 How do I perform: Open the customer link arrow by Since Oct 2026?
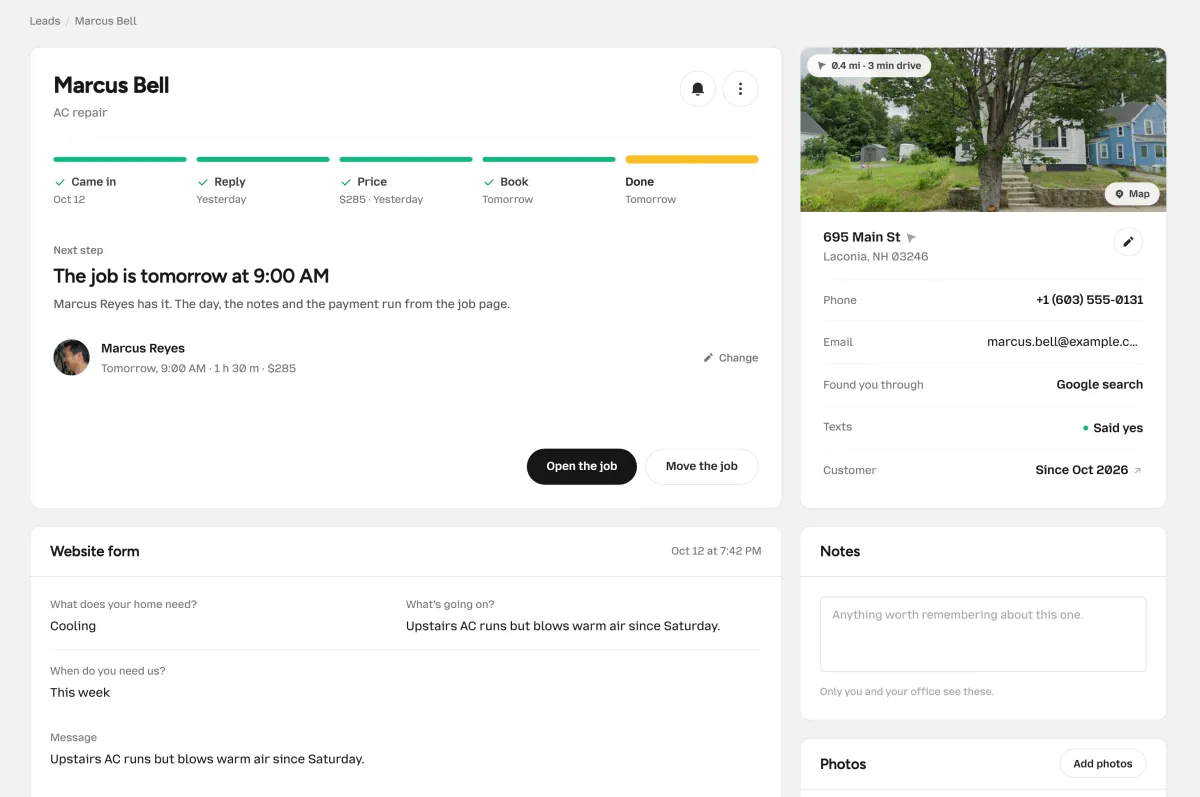1137,470
